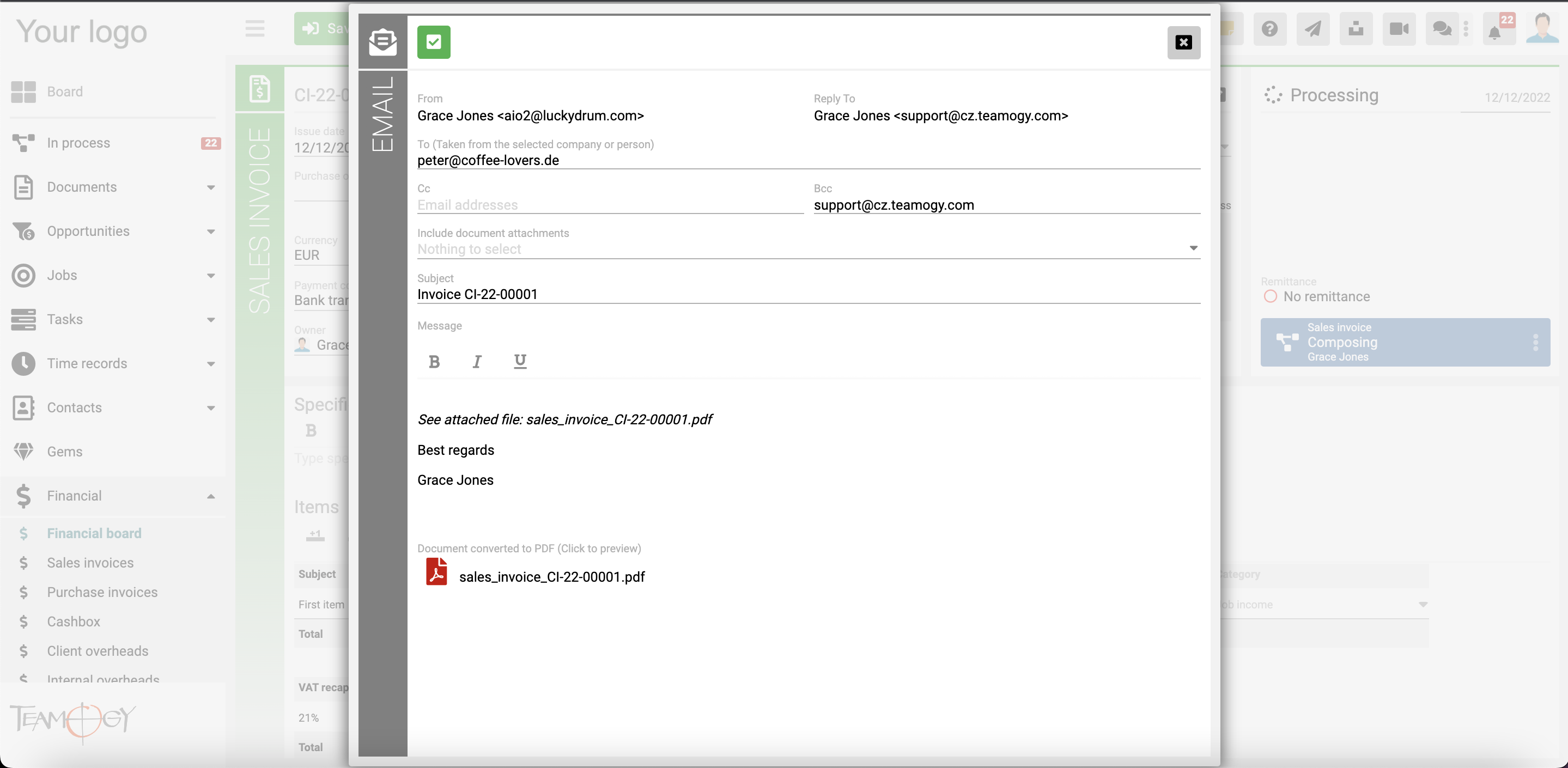Click the Documents sidebar icon
Screen dimensions: 1568x768
tap(23, 187)
